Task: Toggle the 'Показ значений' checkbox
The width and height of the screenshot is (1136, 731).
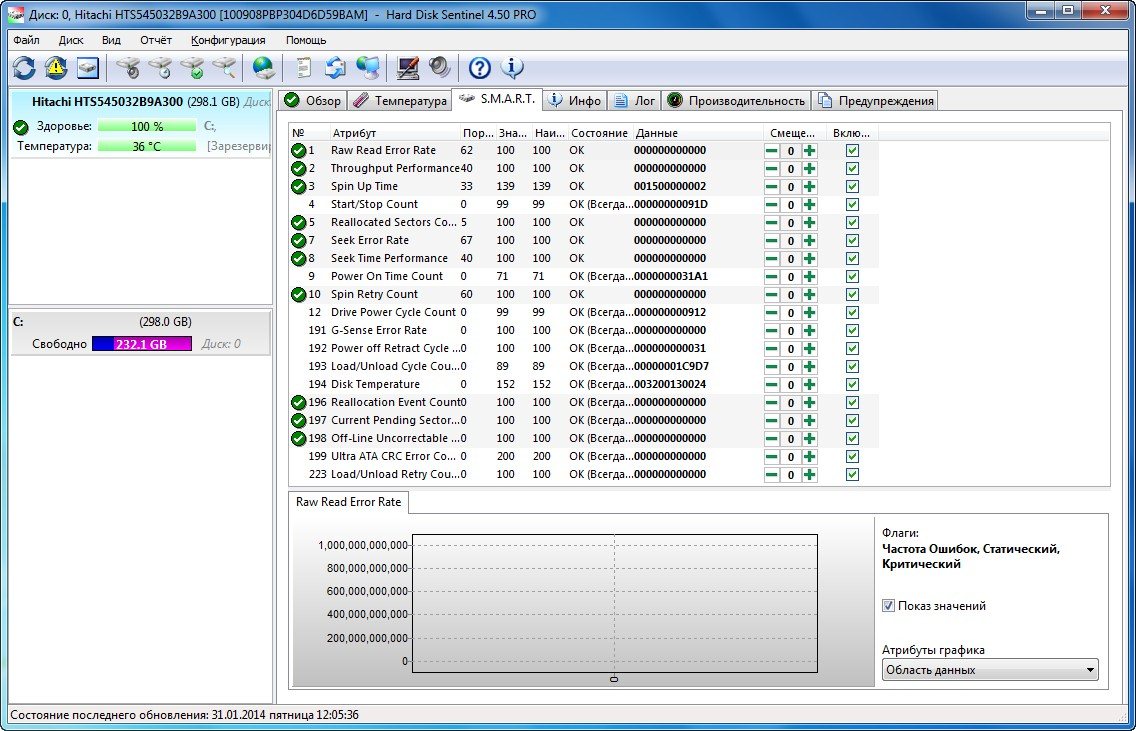Action: pyautogui.click(x=888, y=606)
